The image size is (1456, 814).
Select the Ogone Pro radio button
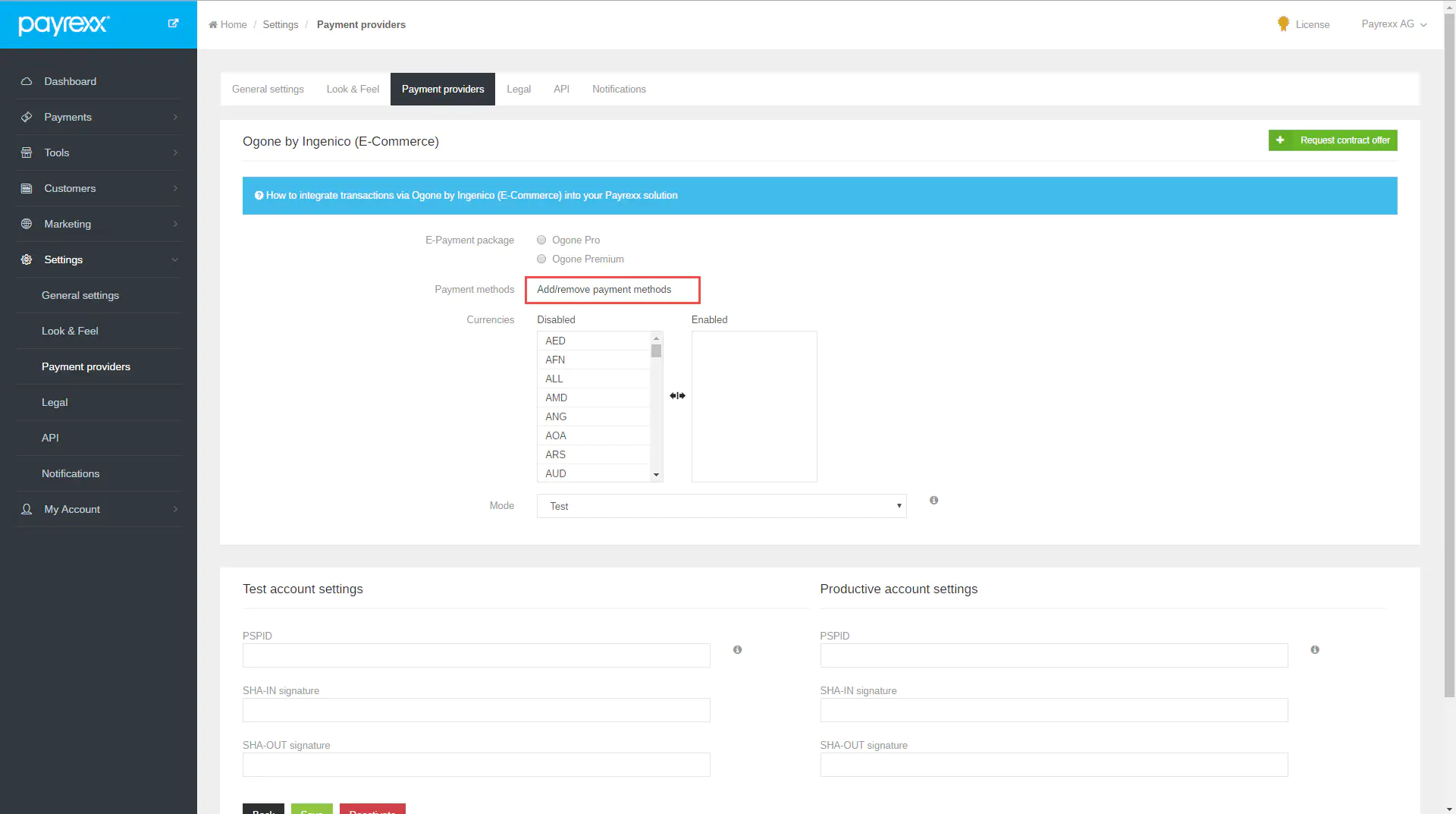point(541,240)
